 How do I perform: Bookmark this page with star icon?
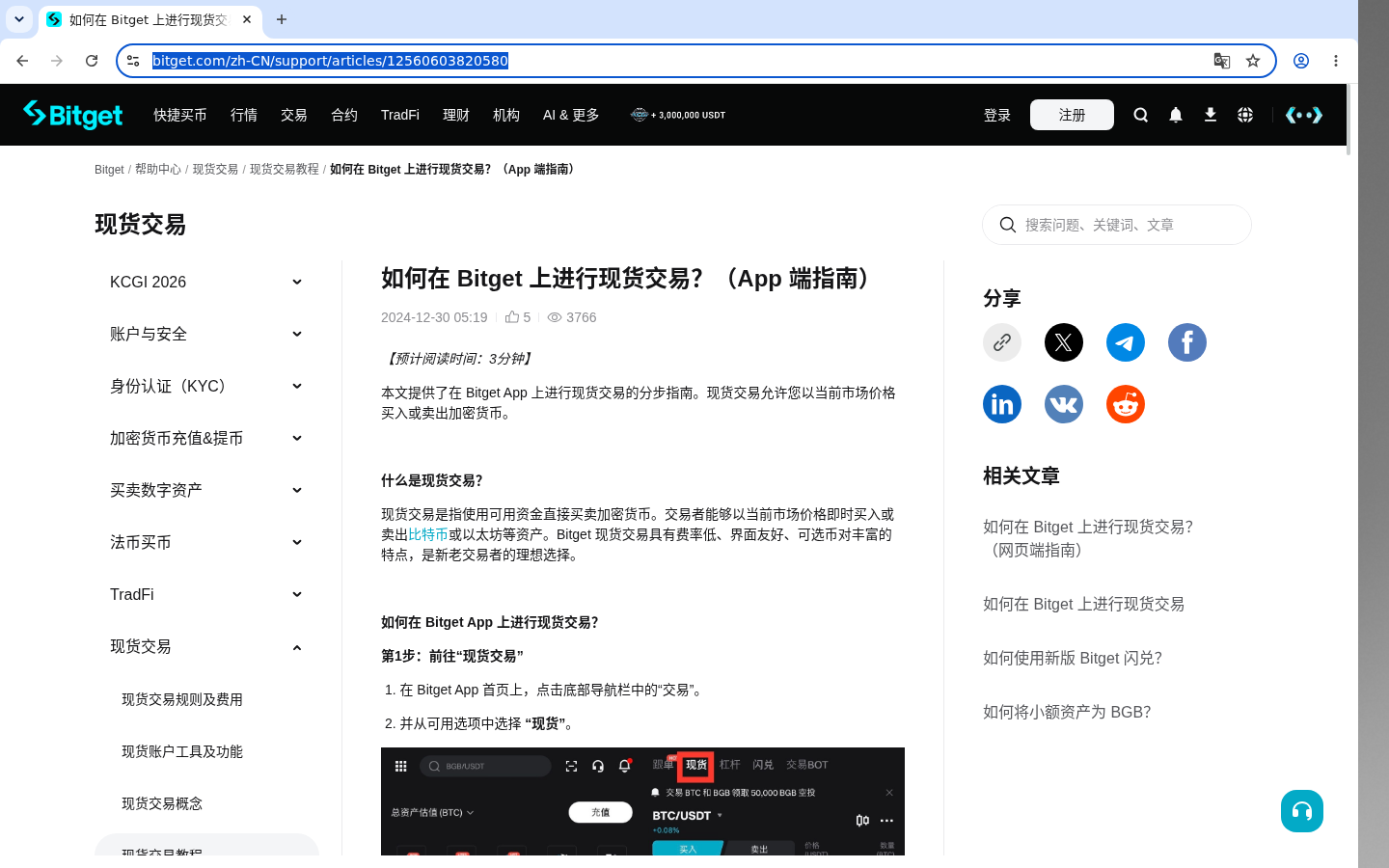1253,61
